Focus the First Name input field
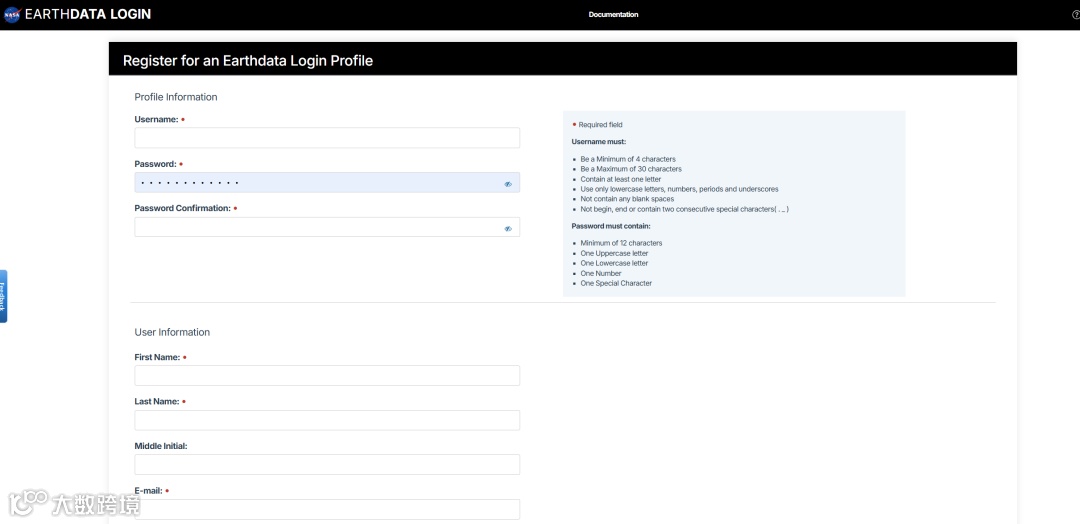 pos(327,375)
